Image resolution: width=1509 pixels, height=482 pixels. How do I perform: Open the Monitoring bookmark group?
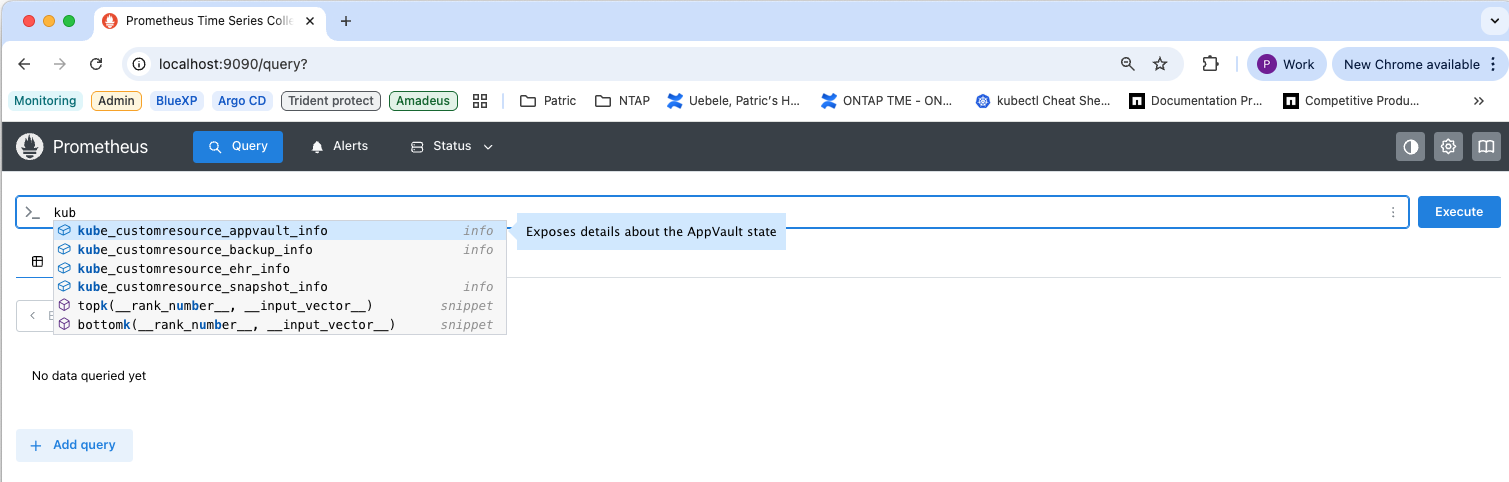(45, 101)
